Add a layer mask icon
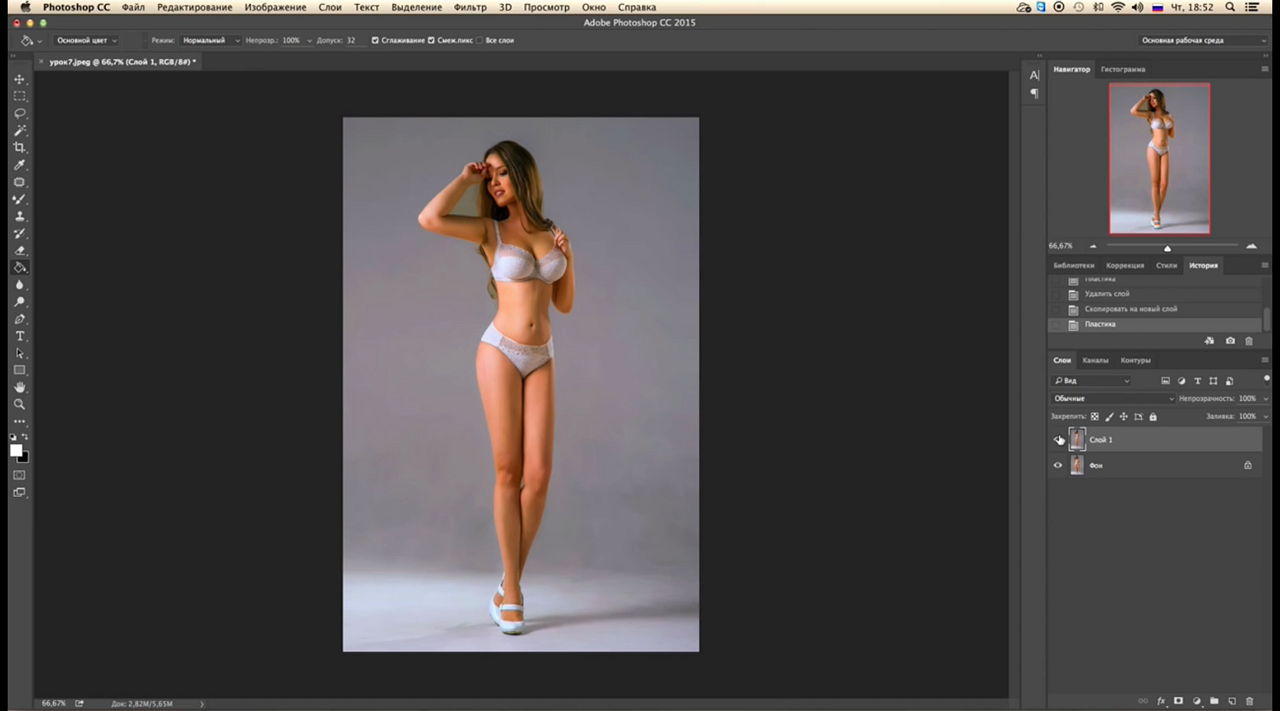Image resolution: width=1280 pixels, height=711 pixels. (1178, 701)
